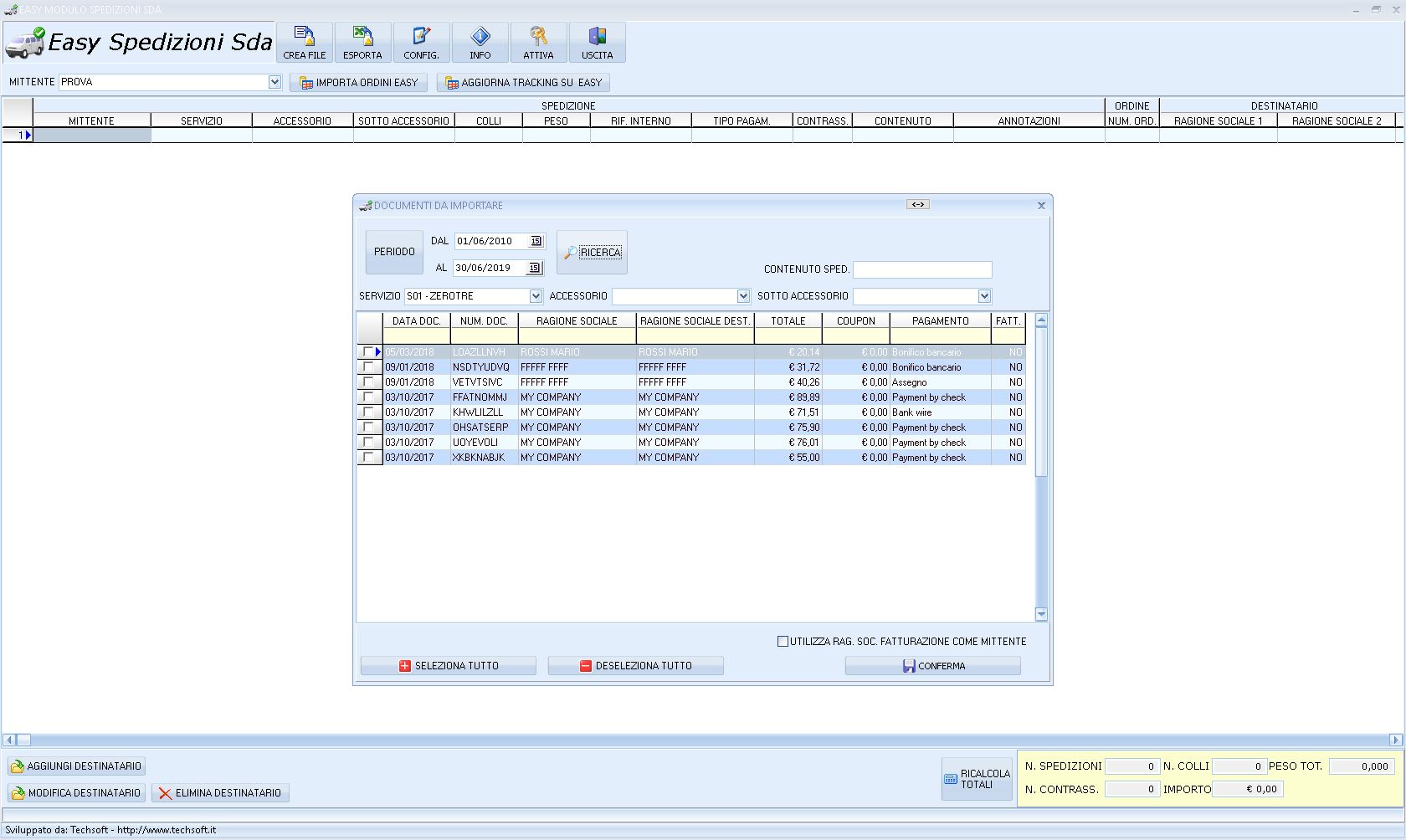Open the ACCESSORIO dropdown
Image resolution: width=1406 pixels, height=840 pixels.
pos(743,296)
